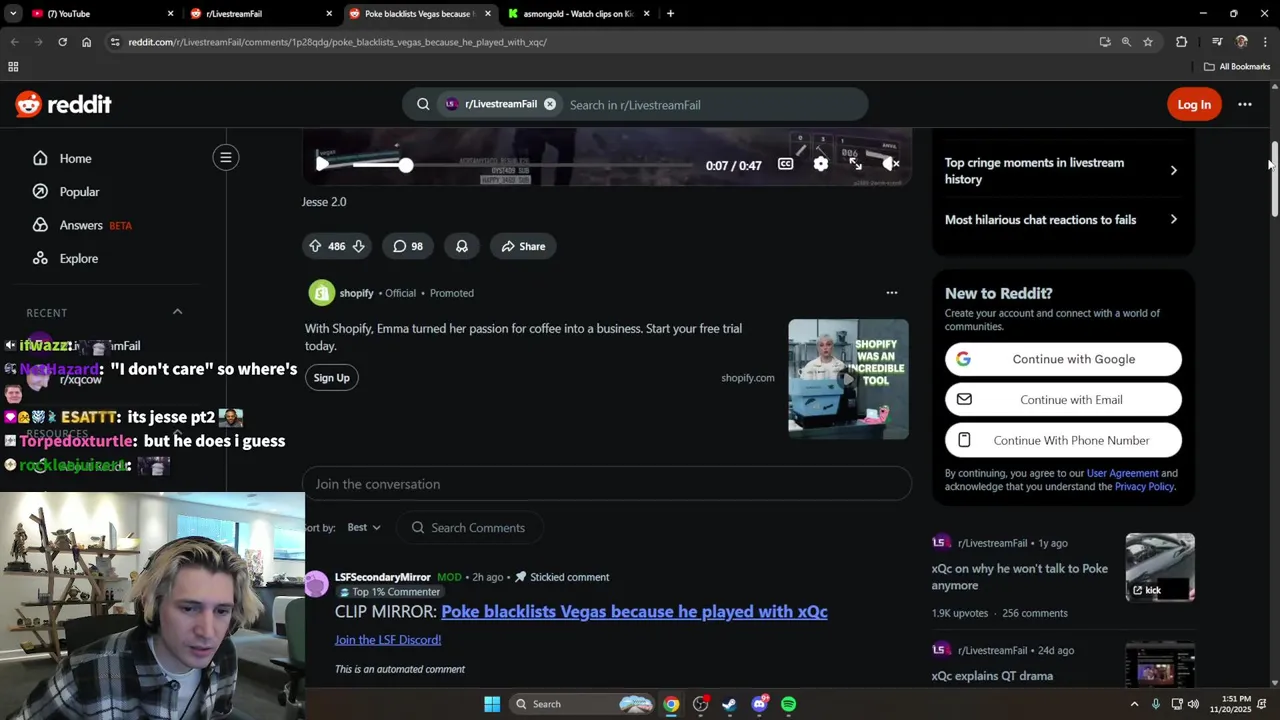The width and height of the screenshot is (1280, 720).
Task: Continue With Phone Number sign-up
Action: (x=1063, y=440)
